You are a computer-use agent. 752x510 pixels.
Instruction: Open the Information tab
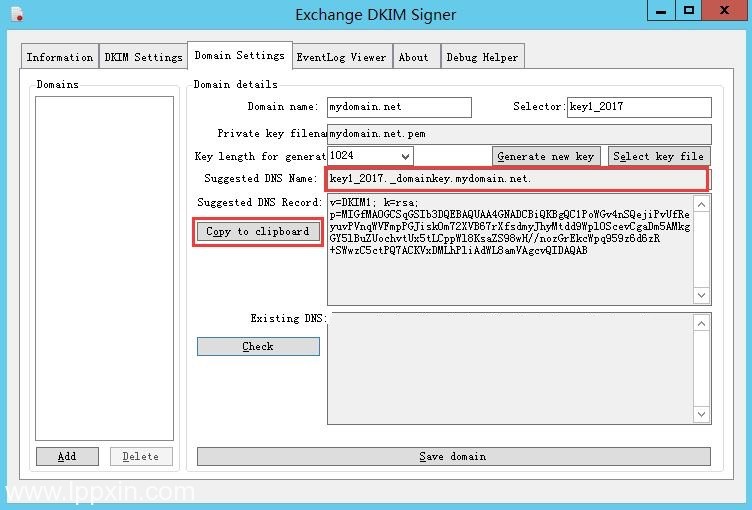[60, 57]
